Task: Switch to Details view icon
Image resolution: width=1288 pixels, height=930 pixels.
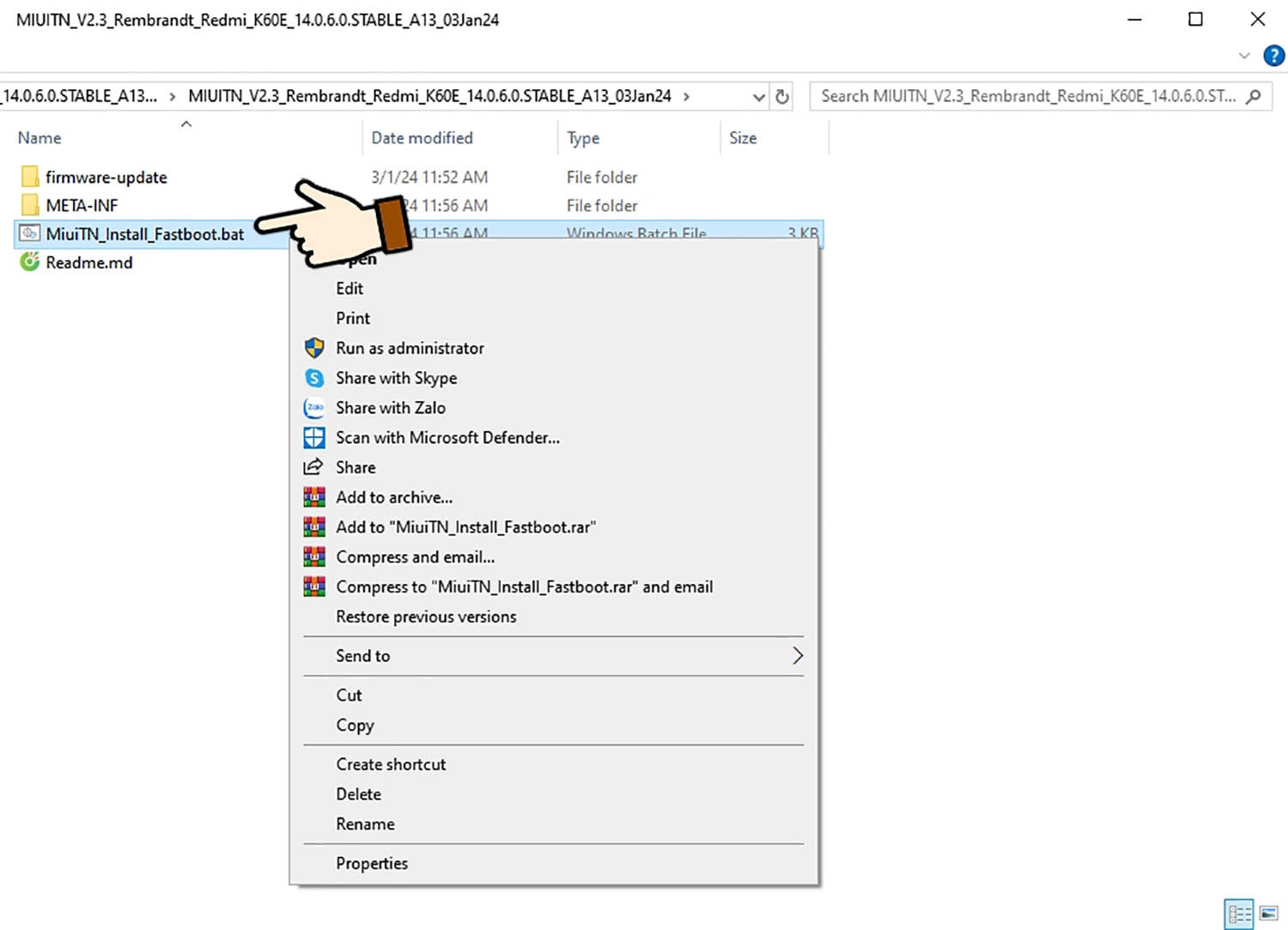Action: (x=1239, y=913)
